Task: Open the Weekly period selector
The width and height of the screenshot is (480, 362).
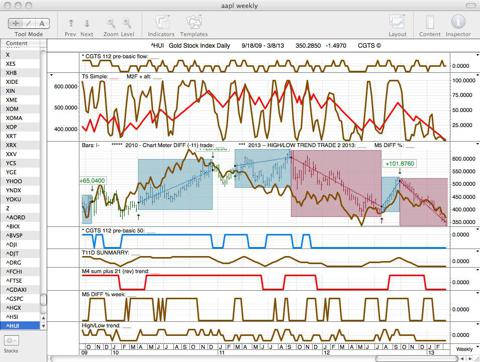Action: pyautogui.click(x=464, y=349)
